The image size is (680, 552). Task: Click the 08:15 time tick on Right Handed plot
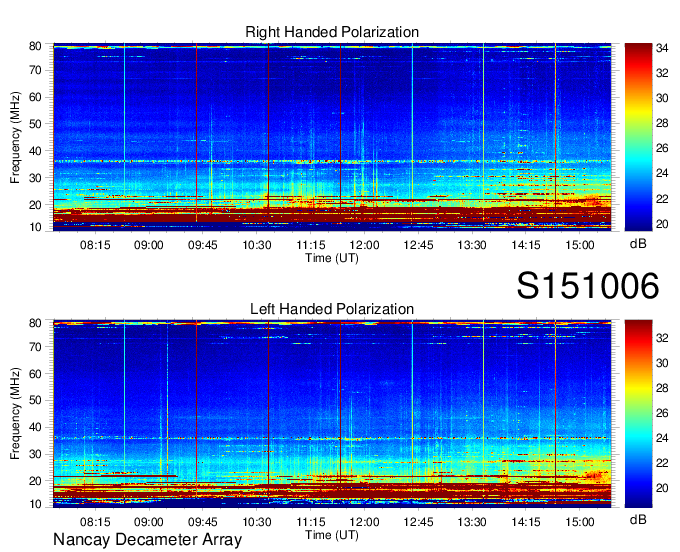tap(95, 245)
